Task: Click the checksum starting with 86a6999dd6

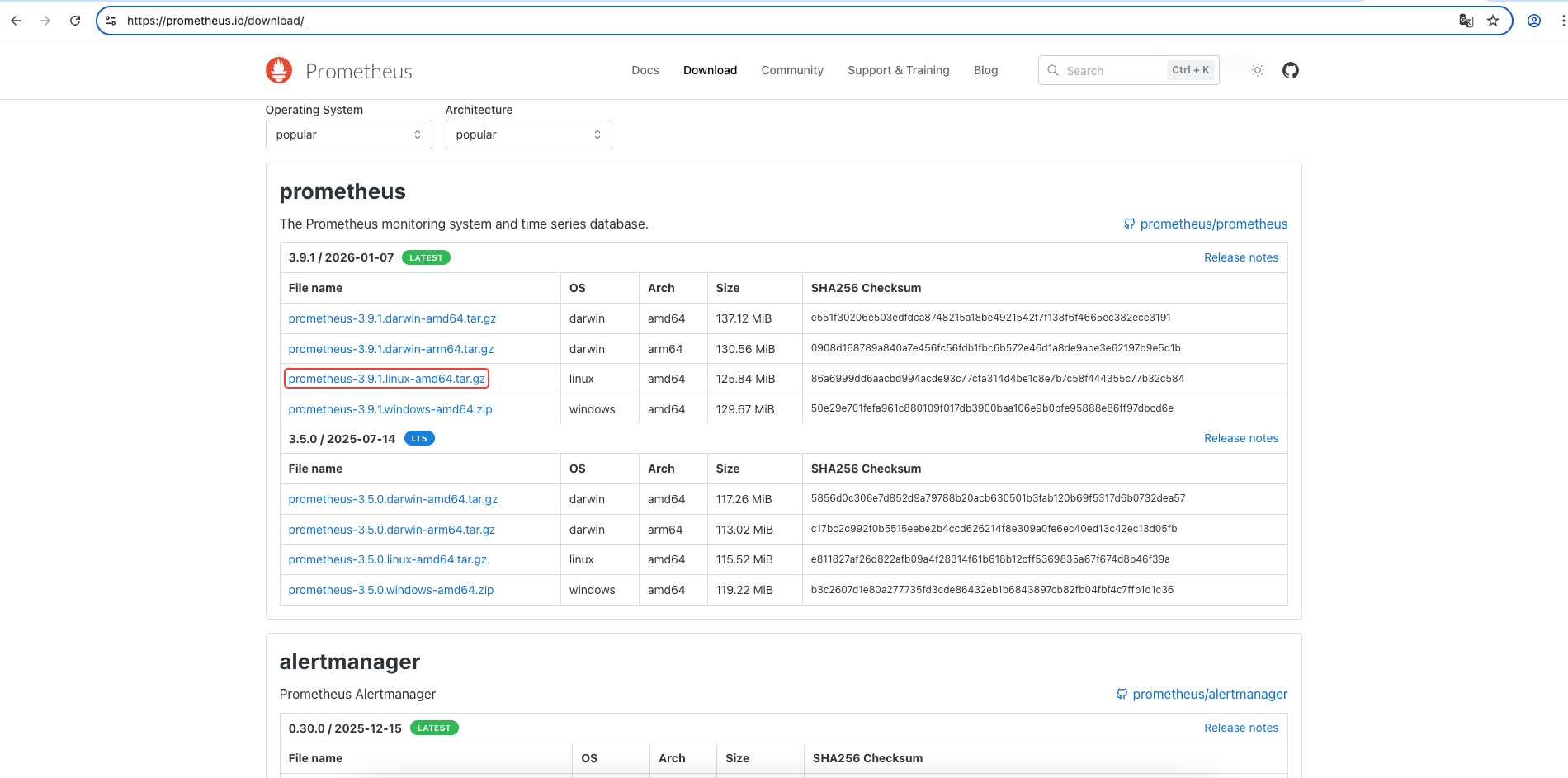Action: click(998, 379)
